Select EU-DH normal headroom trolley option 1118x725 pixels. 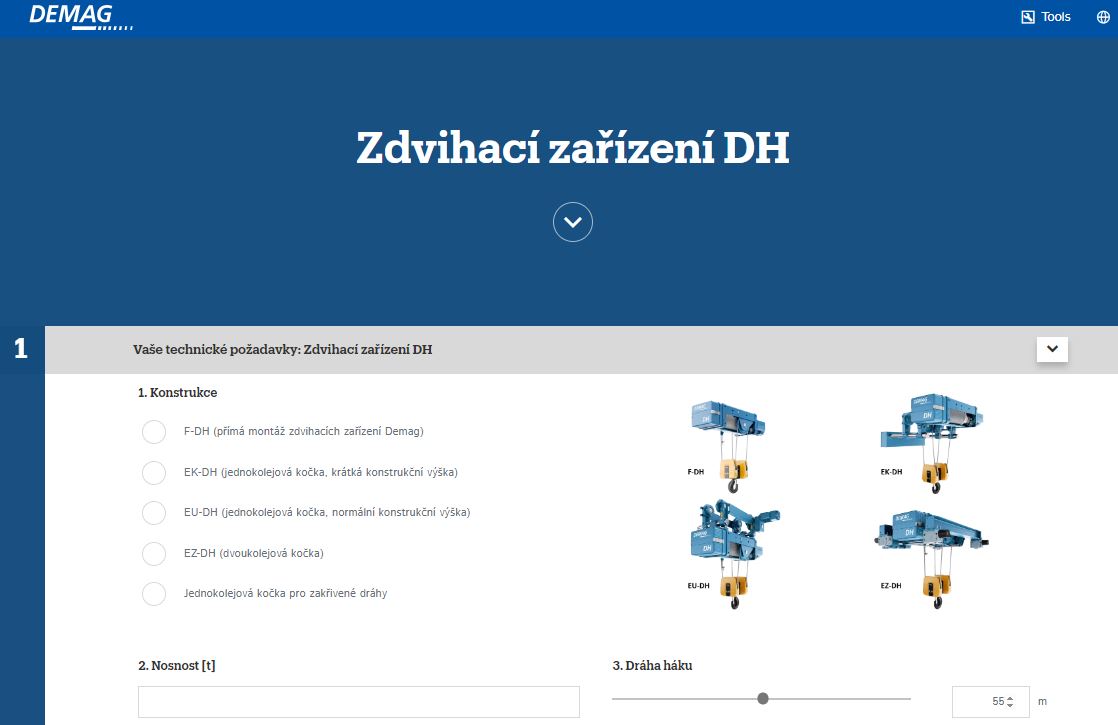154,513
